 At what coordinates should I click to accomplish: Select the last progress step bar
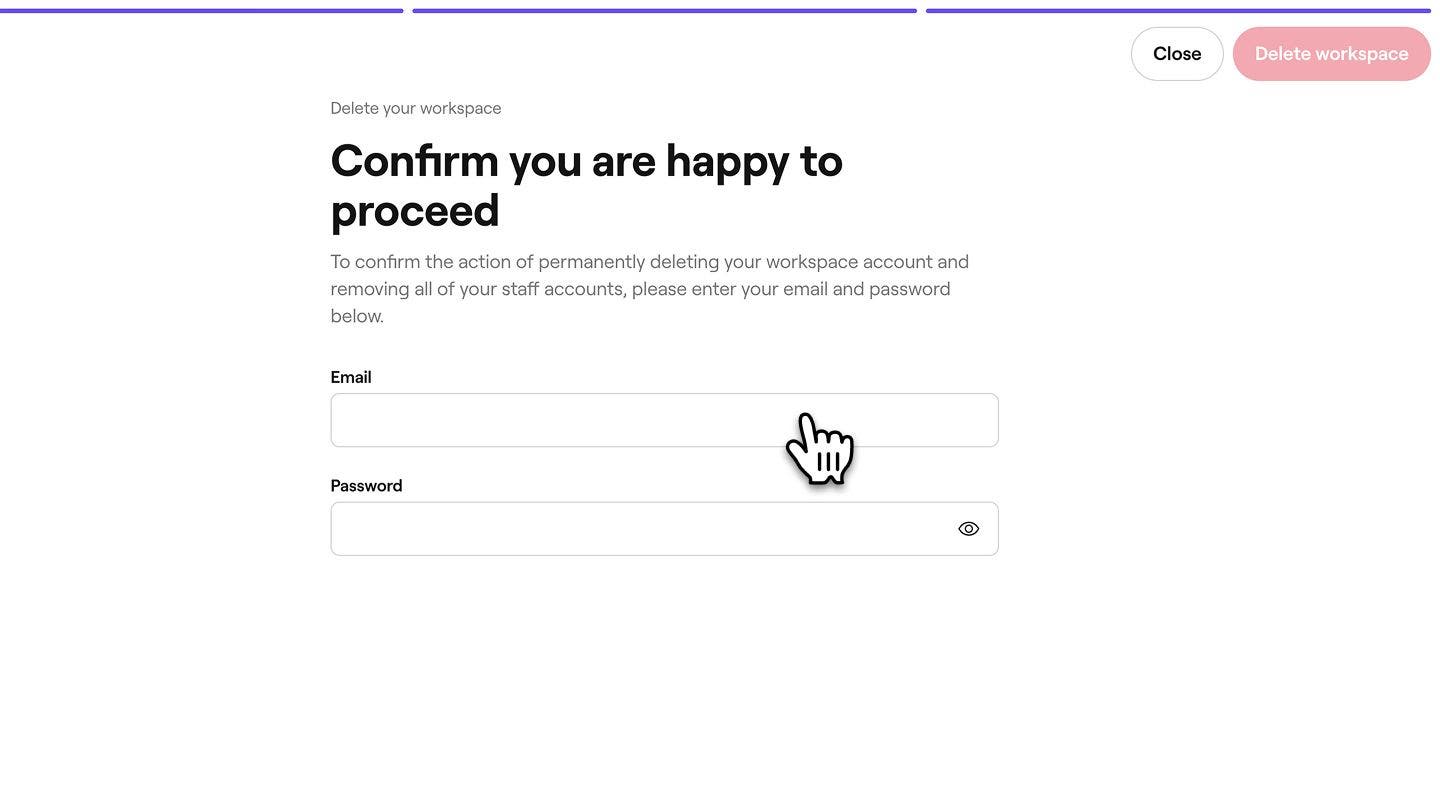pos(1178,11)
